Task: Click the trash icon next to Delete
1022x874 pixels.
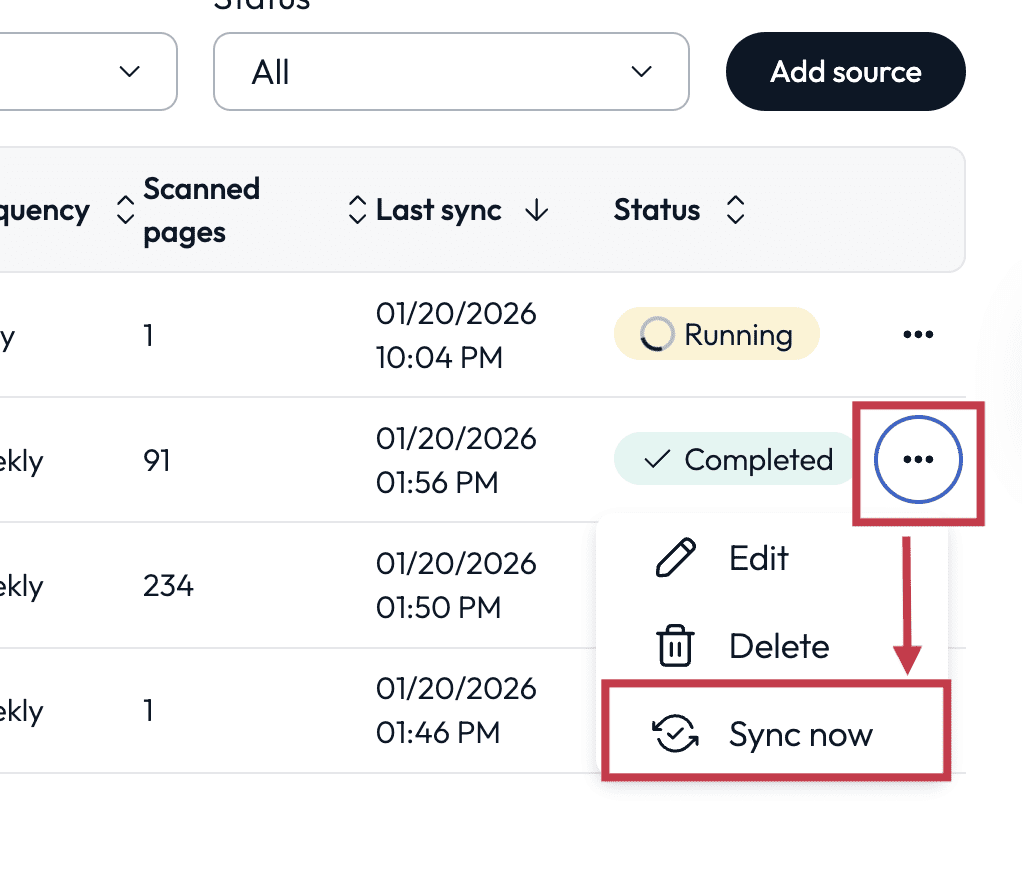Action: pyautogui.click(x=675, y=646)
